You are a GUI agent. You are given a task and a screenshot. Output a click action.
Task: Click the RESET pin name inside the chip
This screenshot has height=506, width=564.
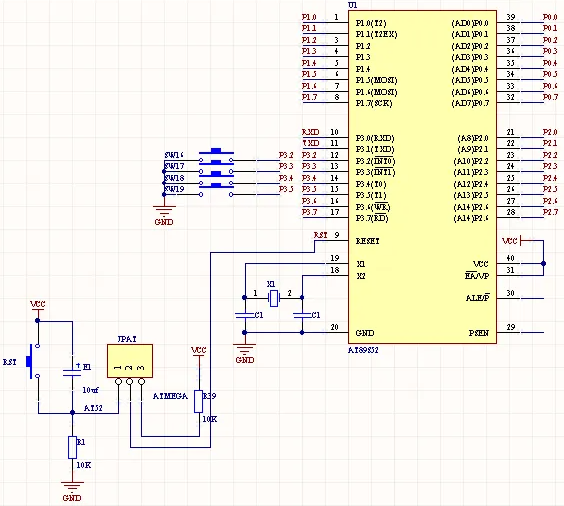[x=367, y=241]
